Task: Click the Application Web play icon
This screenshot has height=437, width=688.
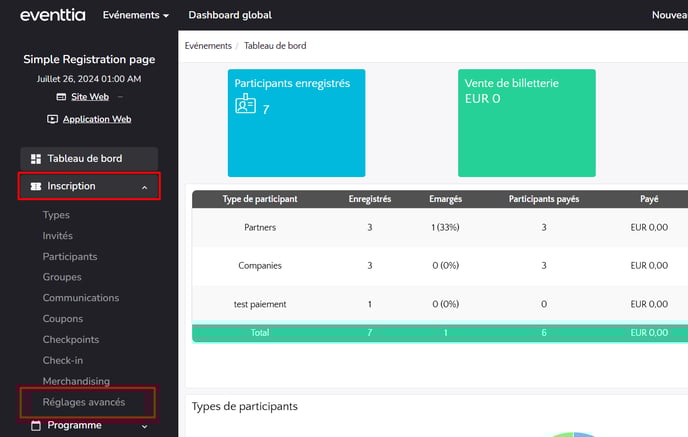Action: coord(53,119)
